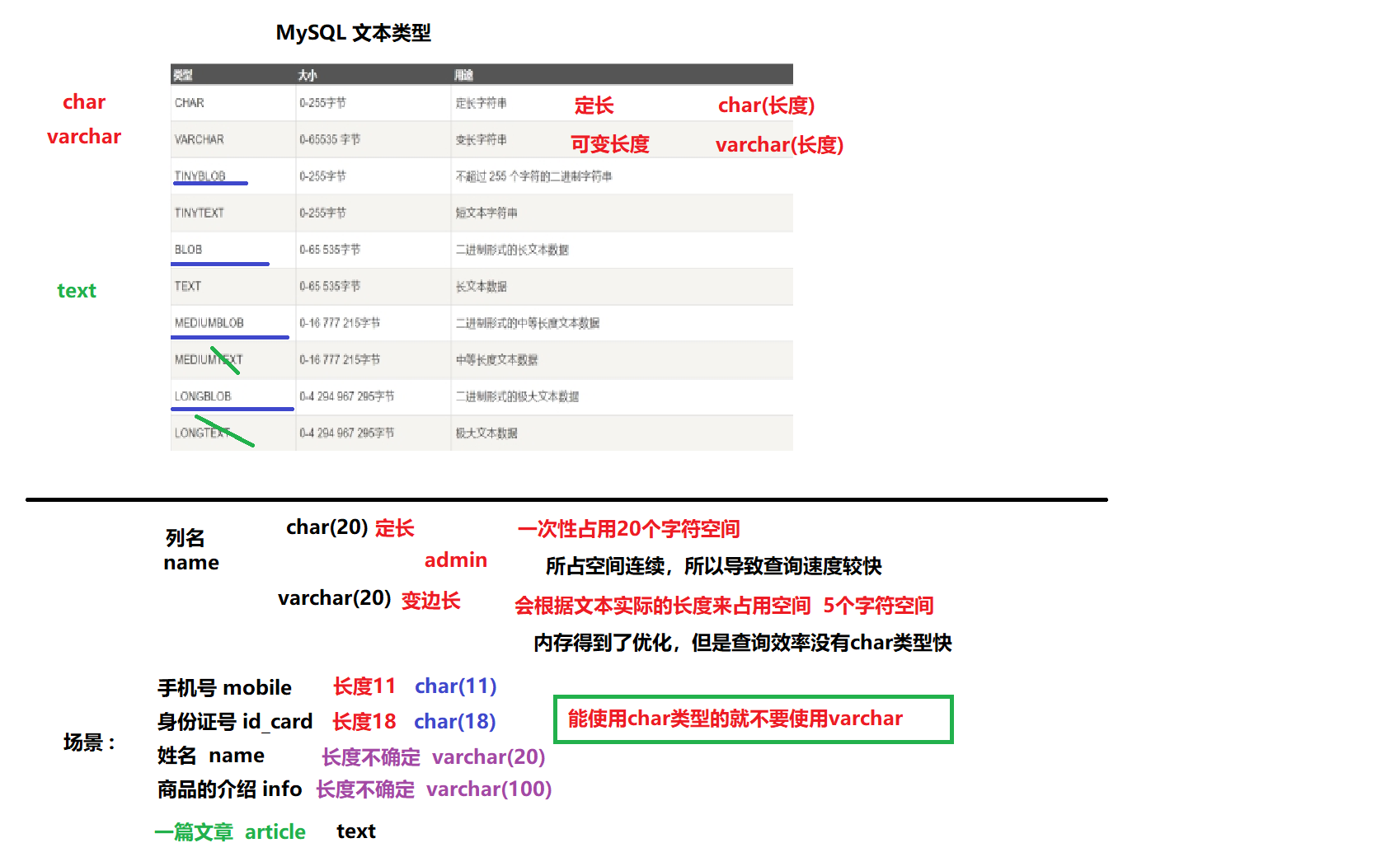Screen dimensions: 1400x857
Task: Click the VARCHAR row size "0-65535 字节"
Action: click(330, 140)
